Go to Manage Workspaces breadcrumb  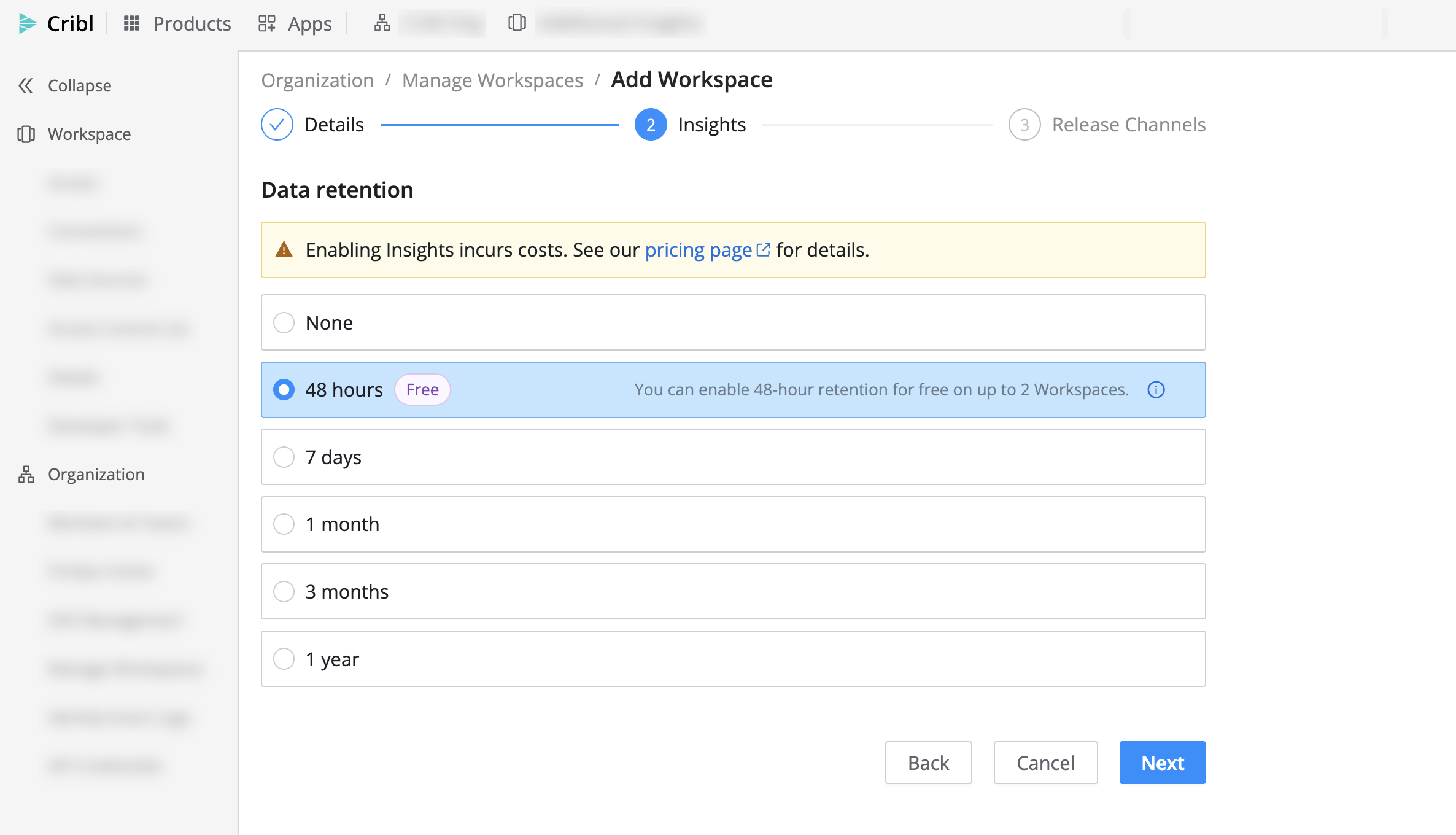492,80
